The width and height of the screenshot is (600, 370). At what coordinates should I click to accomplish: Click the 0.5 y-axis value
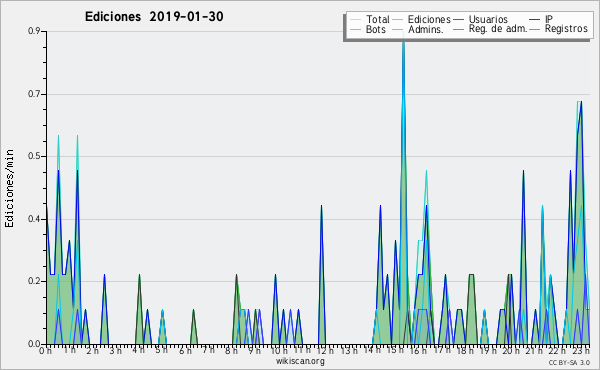(34, 156)
